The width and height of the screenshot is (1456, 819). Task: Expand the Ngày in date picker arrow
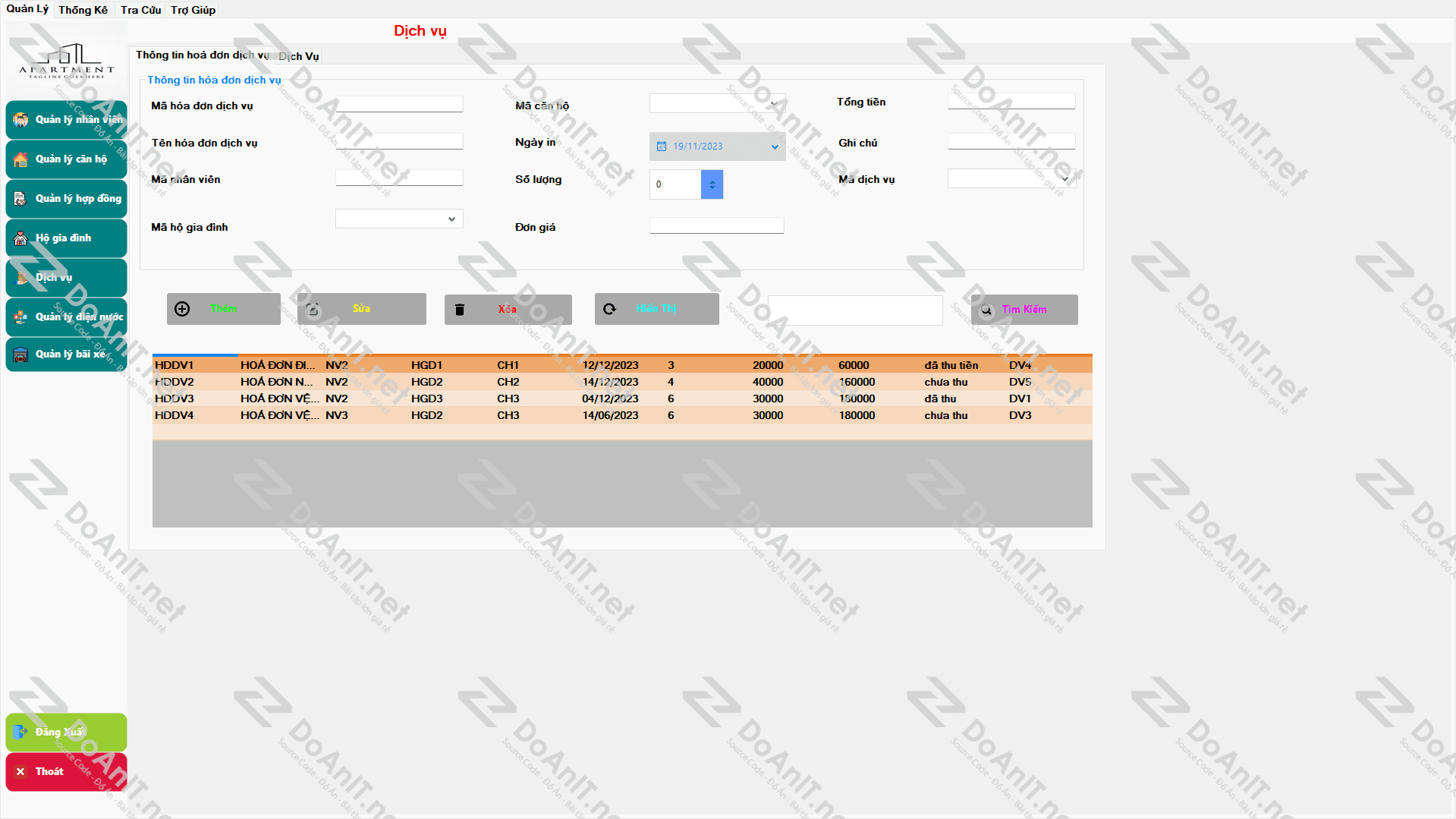(775, 146)
